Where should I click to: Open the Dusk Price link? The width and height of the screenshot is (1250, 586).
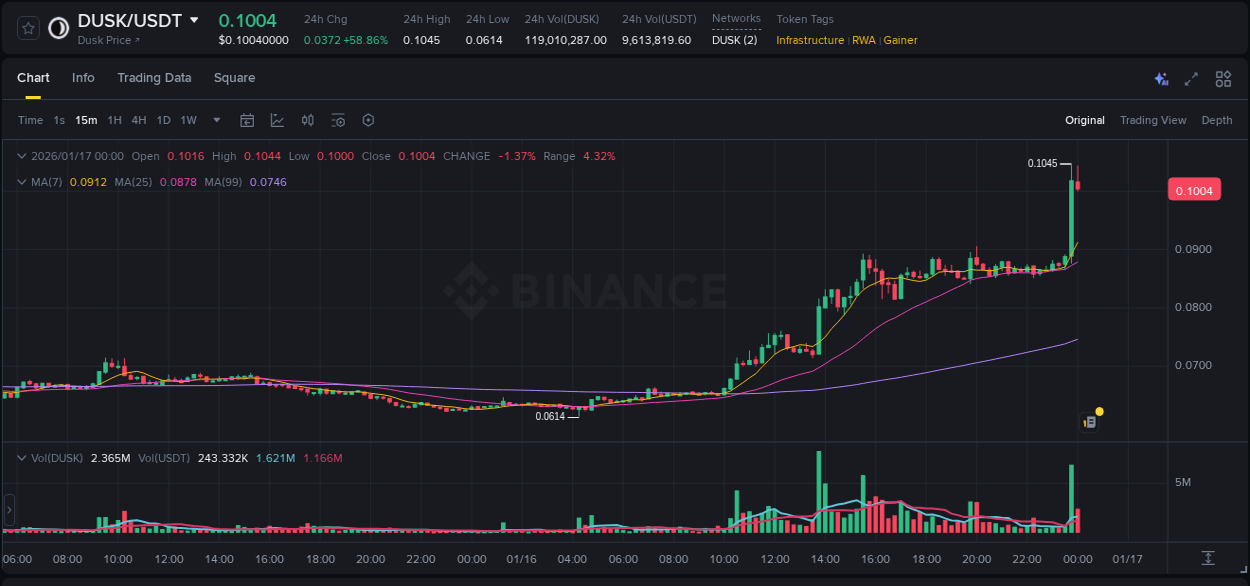102,40
